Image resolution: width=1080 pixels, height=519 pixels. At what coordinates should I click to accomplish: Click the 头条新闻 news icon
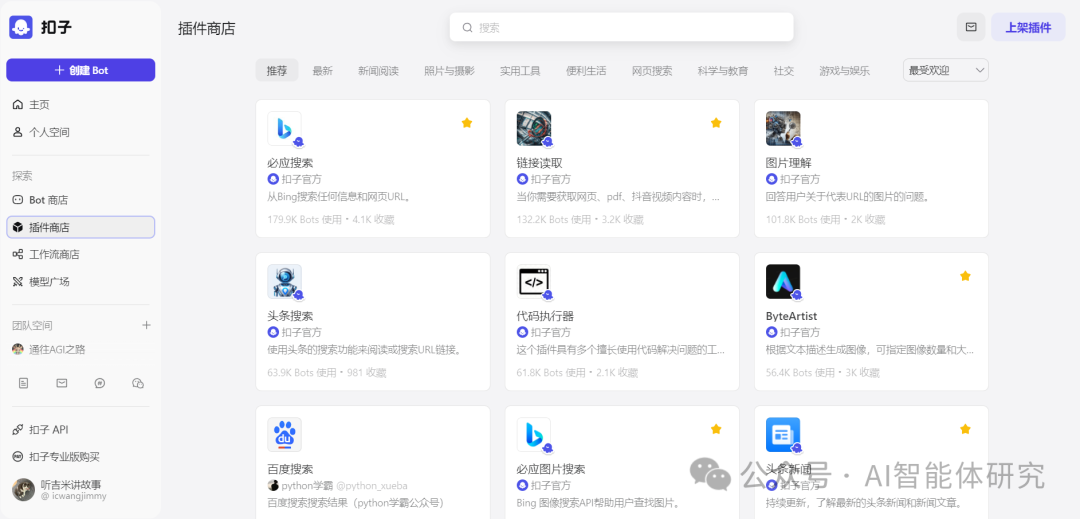click(783, 434)
